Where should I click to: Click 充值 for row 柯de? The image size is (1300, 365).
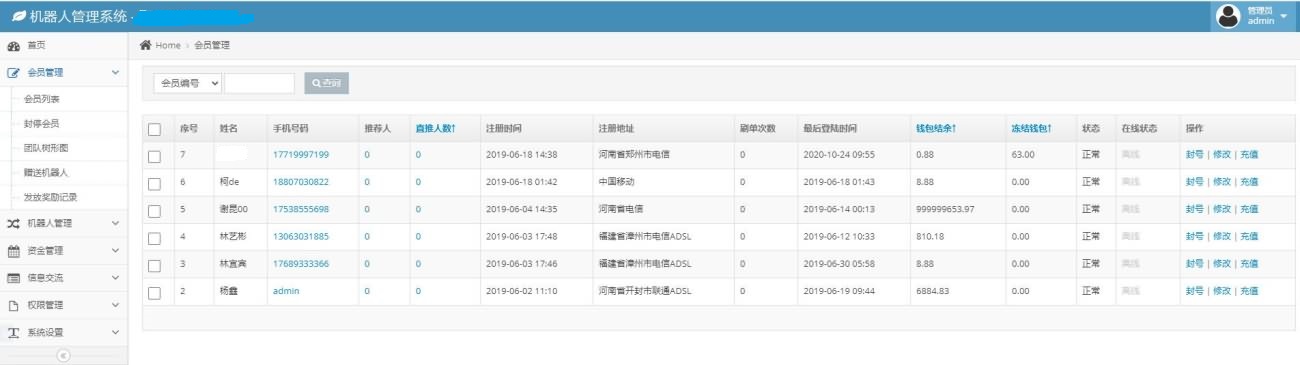pyautogui.click(x=1249, y=182)
